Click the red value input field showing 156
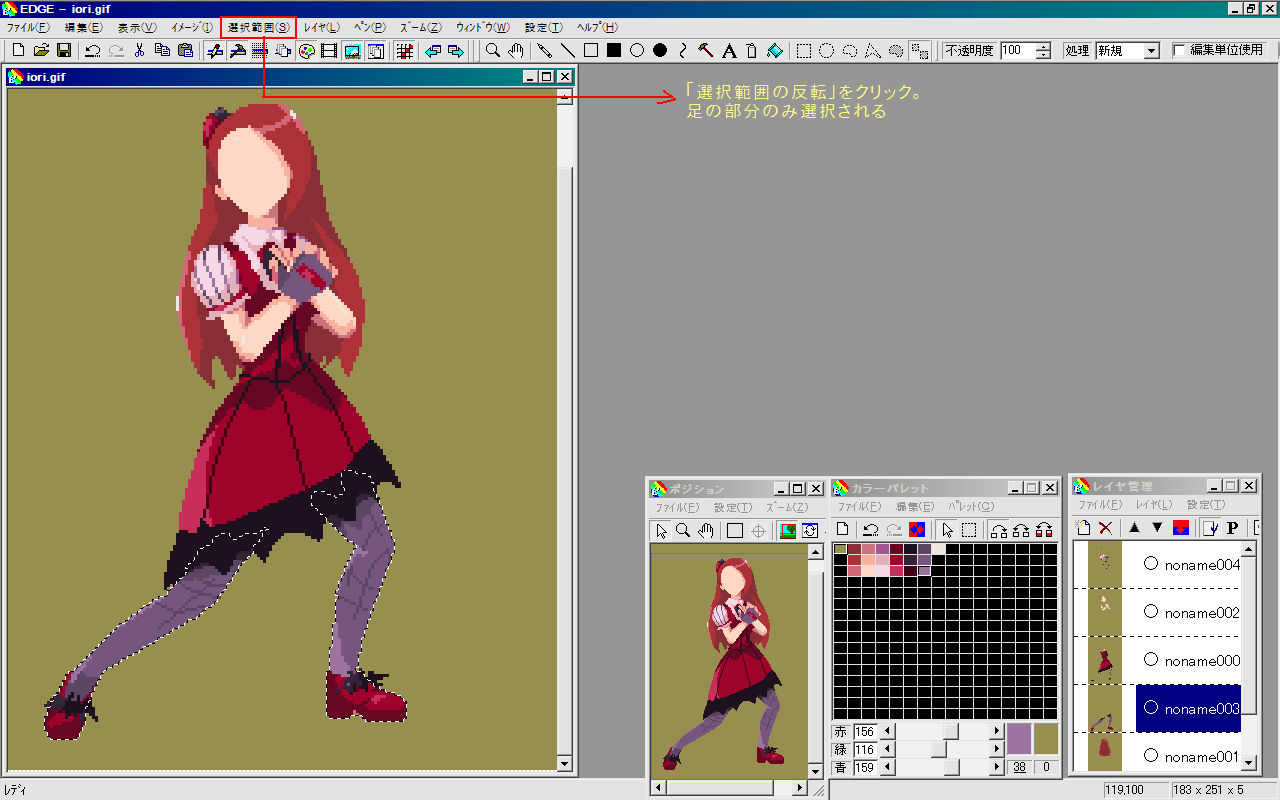Viewport: 1280px width, 800px height. click(x=864, y=732)
